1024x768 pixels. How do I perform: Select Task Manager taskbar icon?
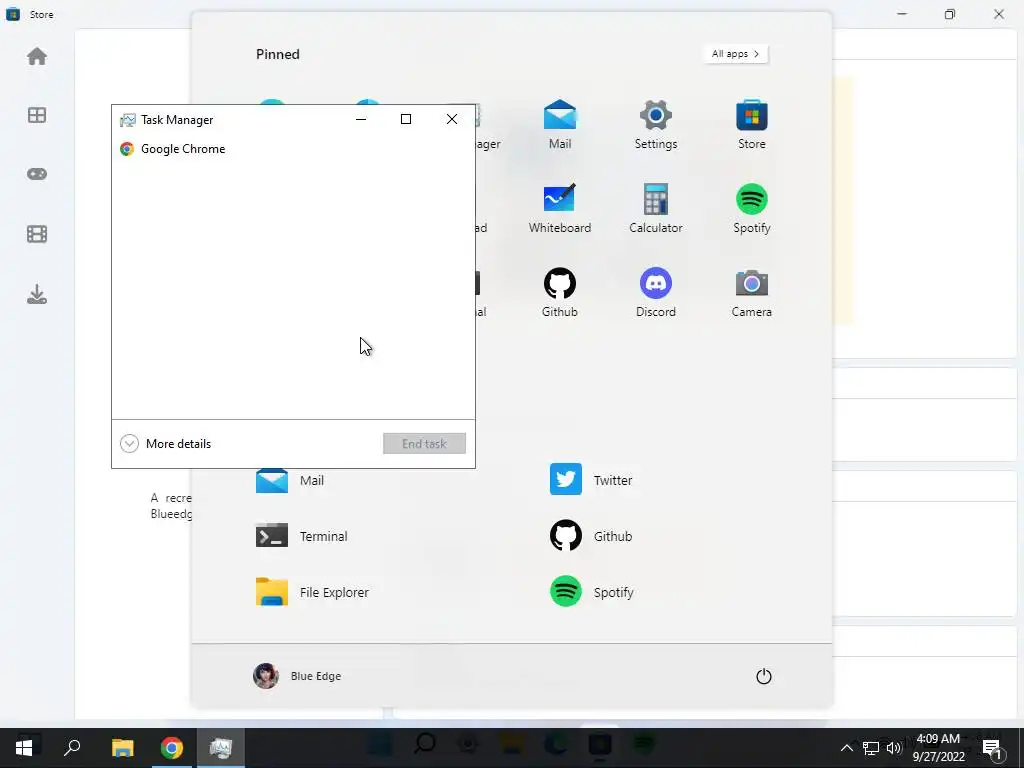tap(221, 748)
